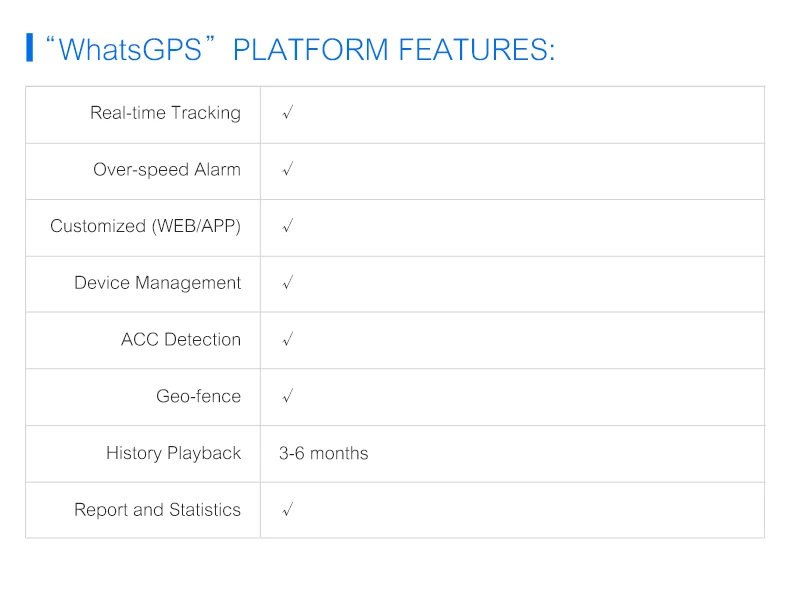Viewport: 790px width, 609px height.
Task: Select the Over-speed Alarm label
Action: pos(167,170)
